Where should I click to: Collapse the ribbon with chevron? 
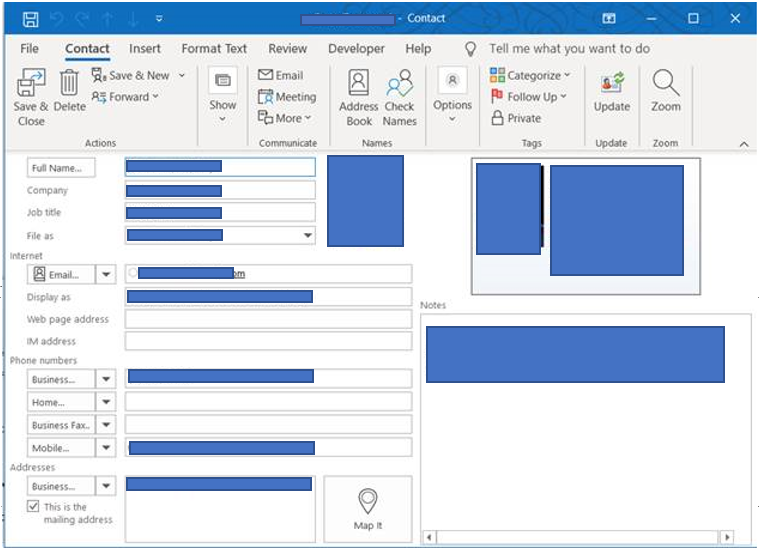744,144
